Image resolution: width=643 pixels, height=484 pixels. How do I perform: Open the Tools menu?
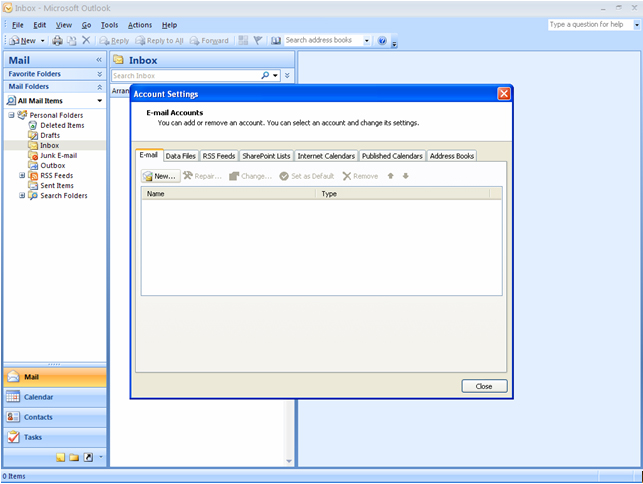[x=109, y=24]
